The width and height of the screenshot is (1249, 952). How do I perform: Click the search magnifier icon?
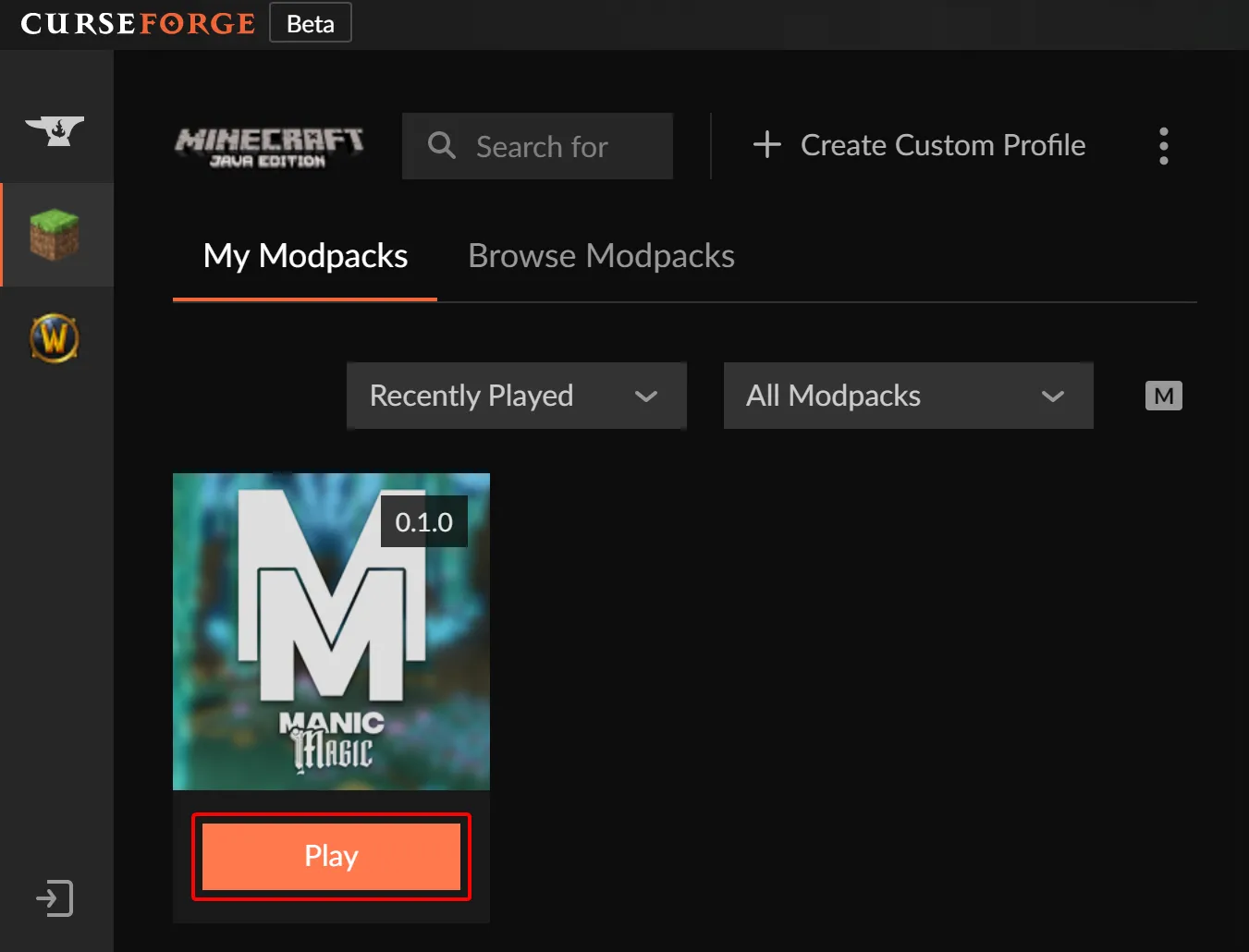click(440, 145)
